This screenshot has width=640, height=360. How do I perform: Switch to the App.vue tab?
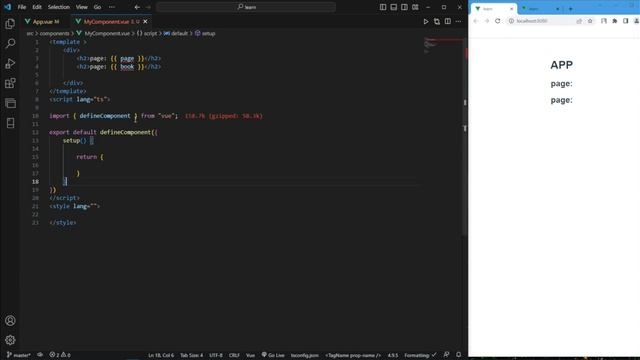pos(45,22)
